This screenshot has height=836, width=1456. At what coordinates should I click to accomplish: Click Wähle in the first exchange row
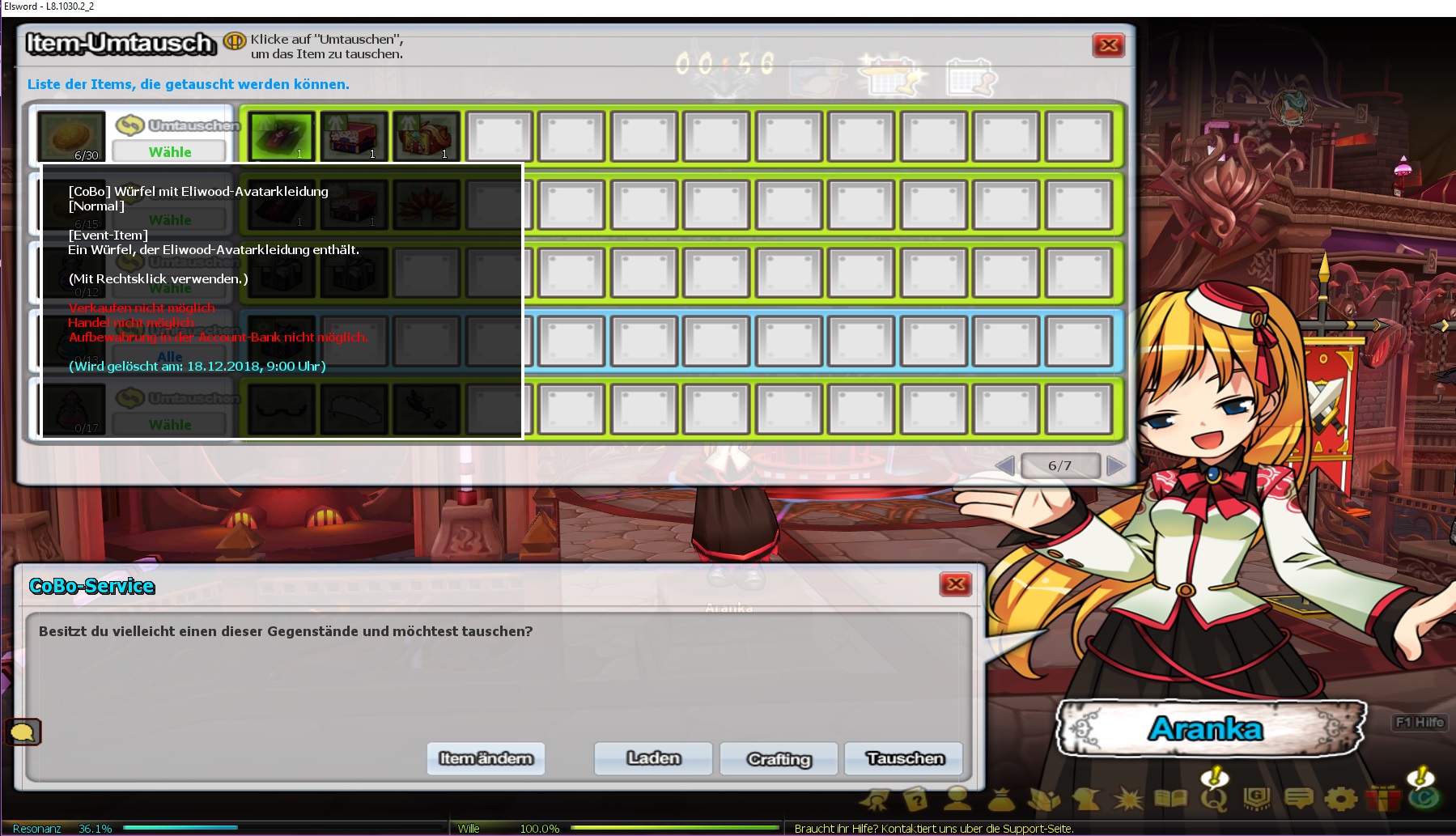tap(169, 151)
